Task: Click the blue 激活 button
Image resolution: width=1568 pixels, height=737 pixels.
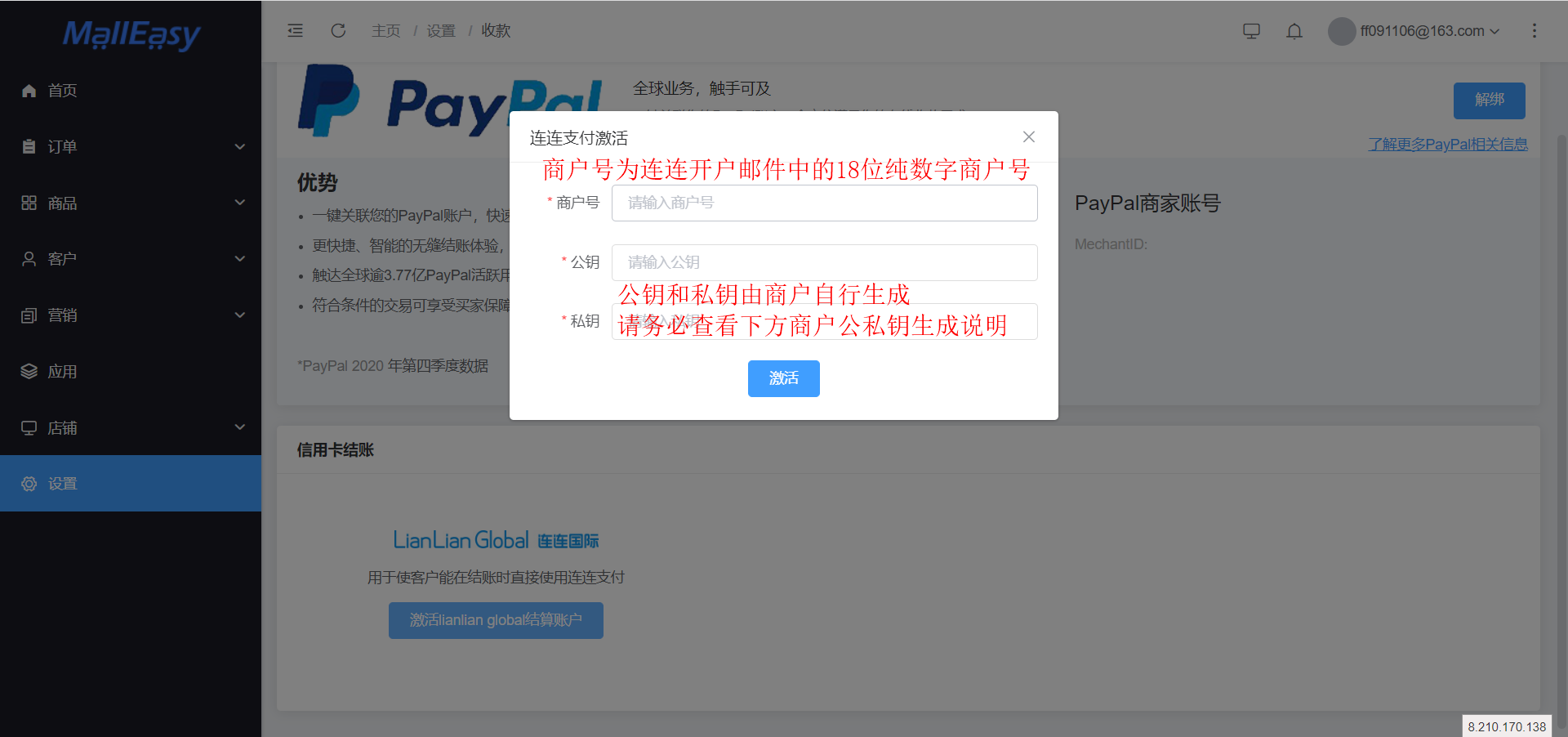Action: [x=784, y=378]
